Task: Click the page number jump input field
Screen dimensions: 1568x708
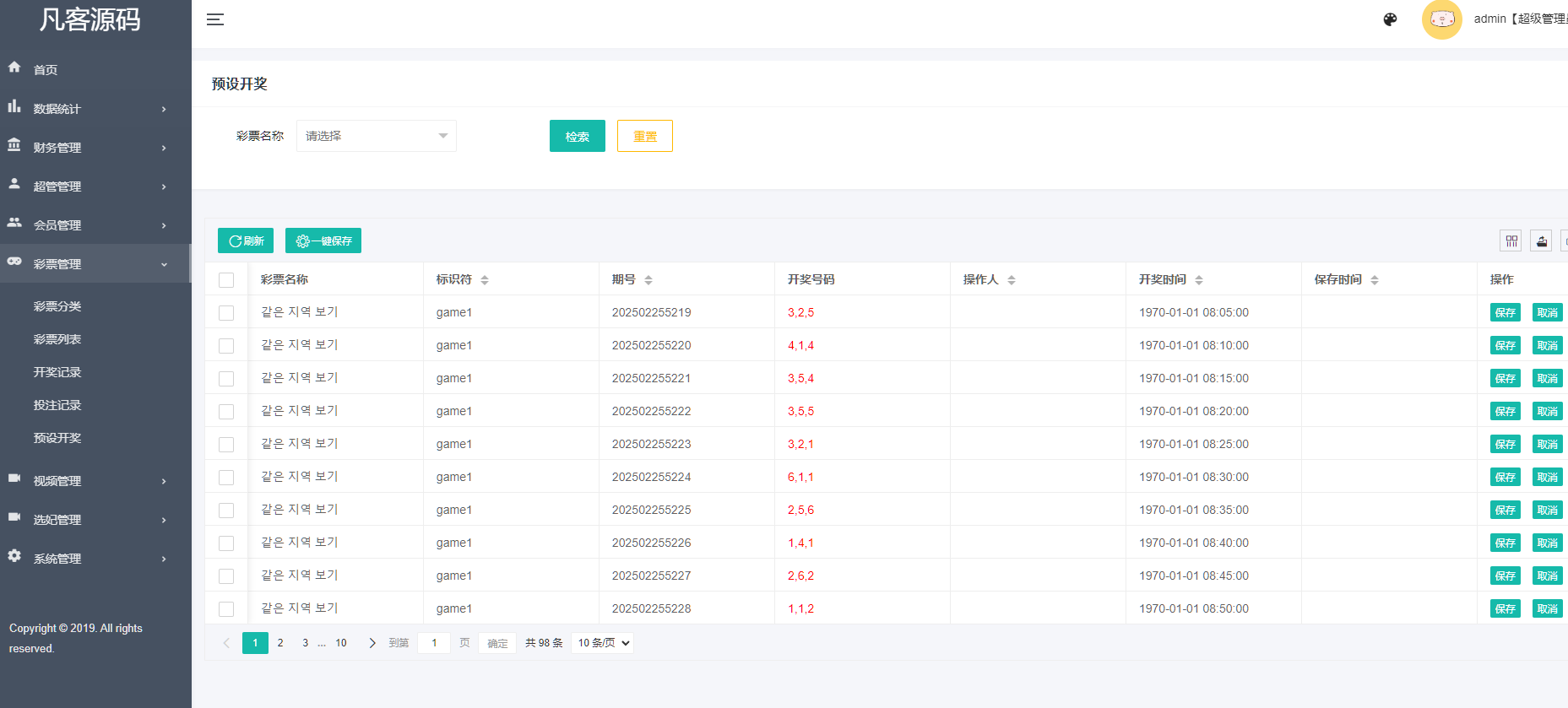Action: (434, 643)
